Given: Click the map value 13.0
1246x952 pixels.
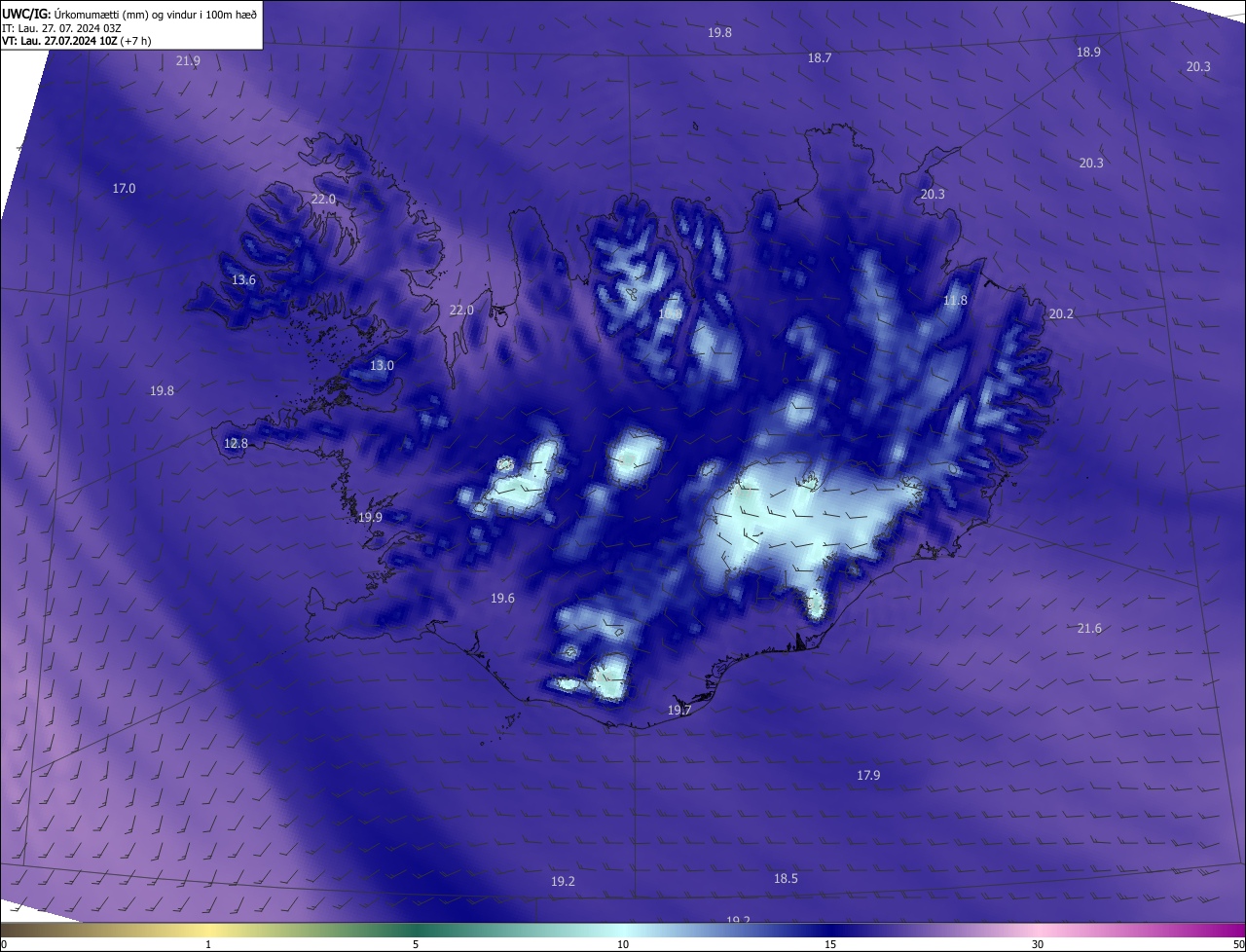Looking at the screenshot, I should click(382, 365).
